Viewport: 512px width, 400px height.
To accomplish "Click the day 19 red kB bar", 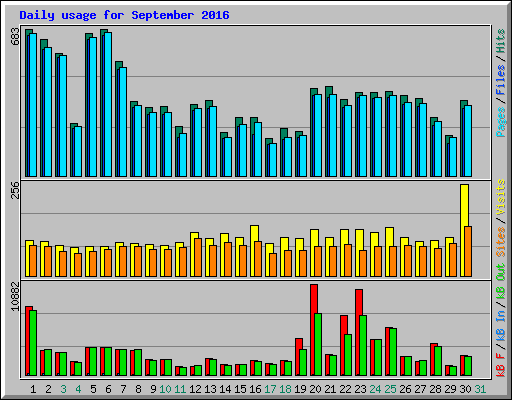I will [x=299, y=357].
